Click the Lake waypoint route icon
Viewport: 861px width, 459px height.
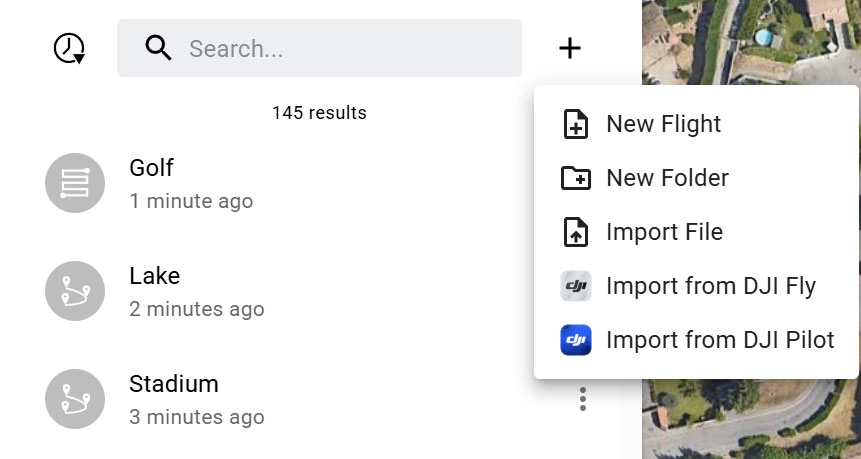75,291
